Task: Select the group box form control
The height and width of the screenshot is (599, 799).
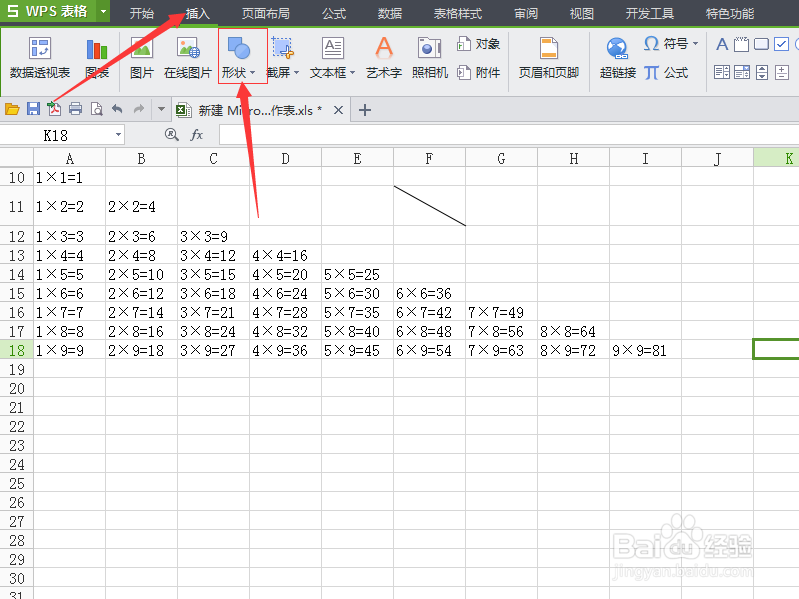Action: (741, 44)
